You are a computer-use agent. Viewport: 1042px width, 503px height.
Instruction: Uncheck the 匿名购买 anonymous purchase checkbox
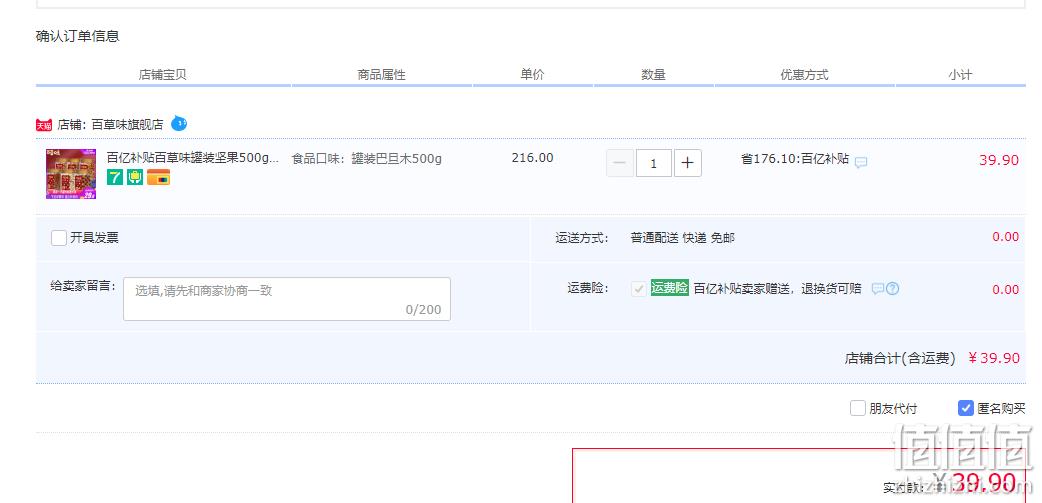[x=966, y=408]
